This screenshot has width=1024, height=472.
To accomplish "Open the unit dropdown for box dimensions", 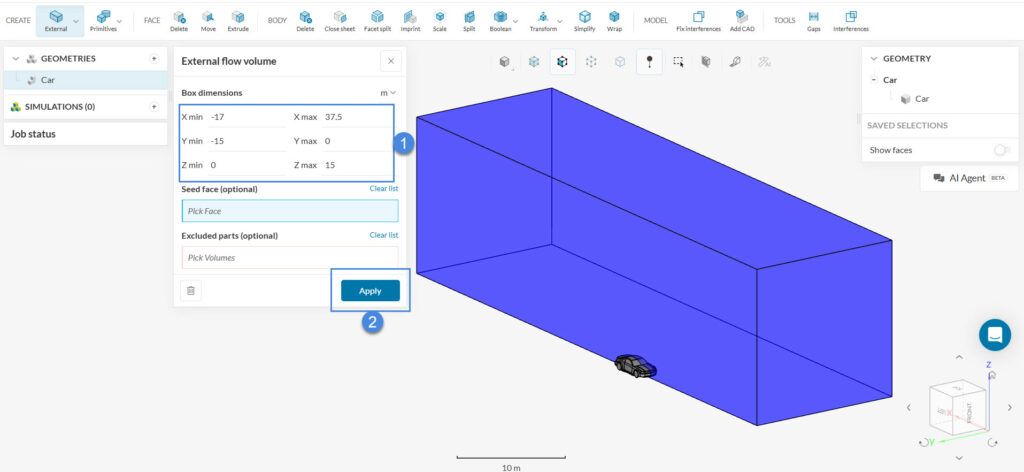I will 388,93.
